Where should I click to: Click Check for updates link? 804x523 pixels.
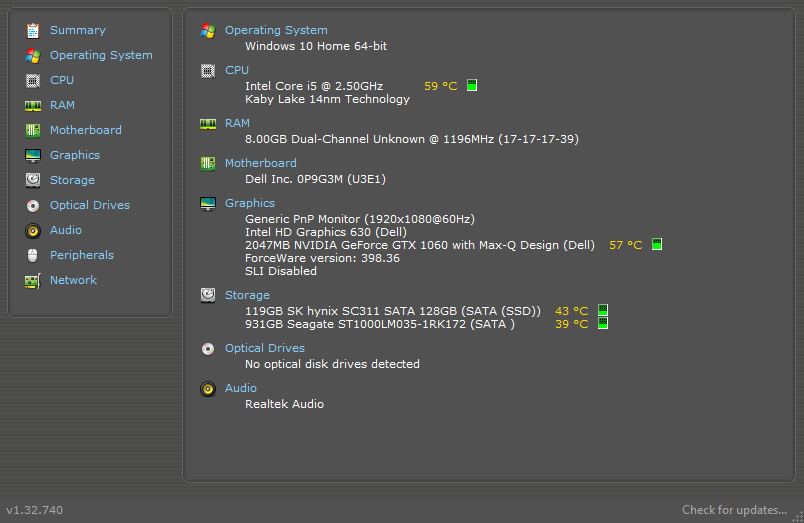pos(734,510)
